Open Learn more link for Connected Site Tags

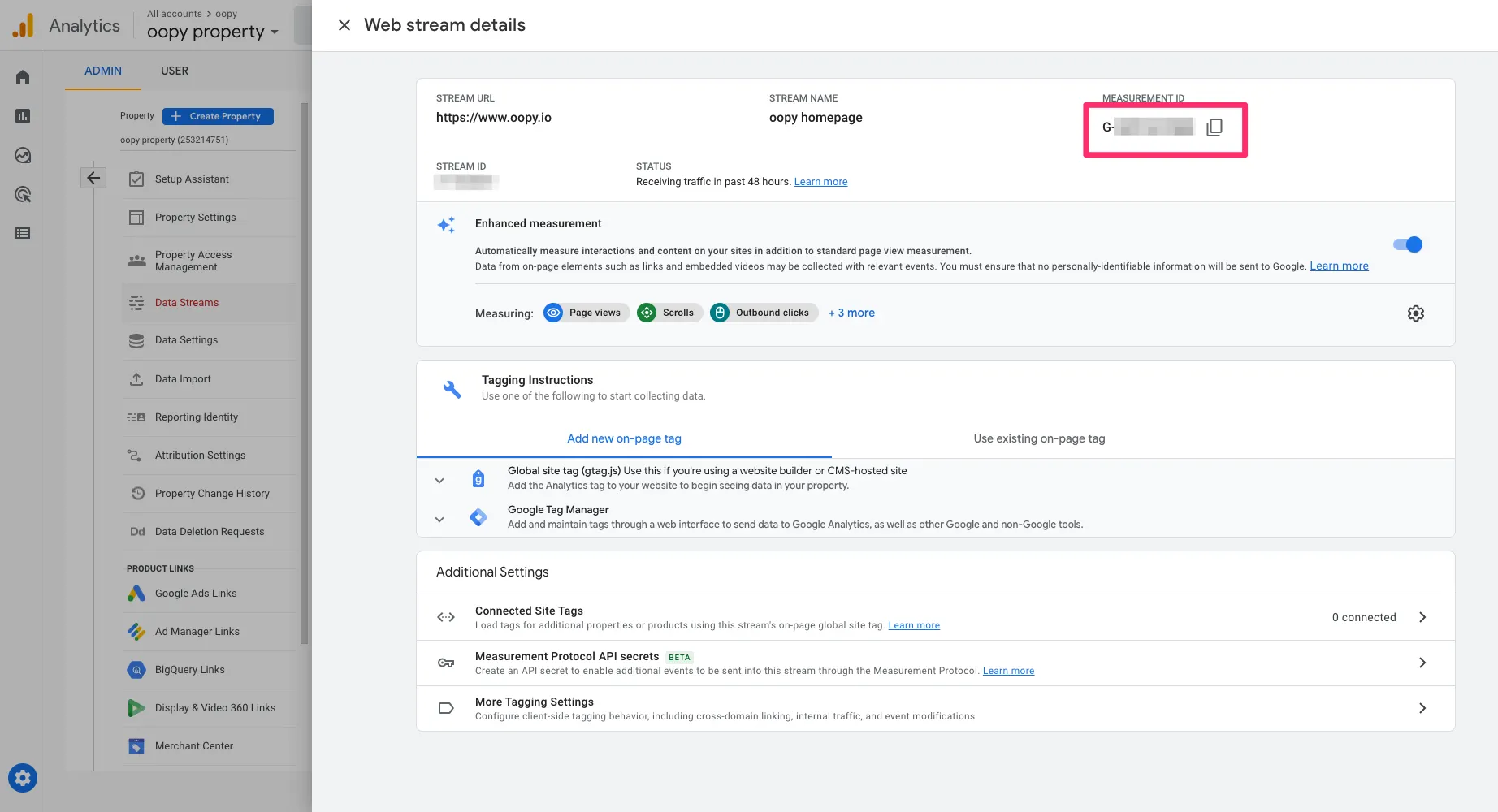click(914, 625)
